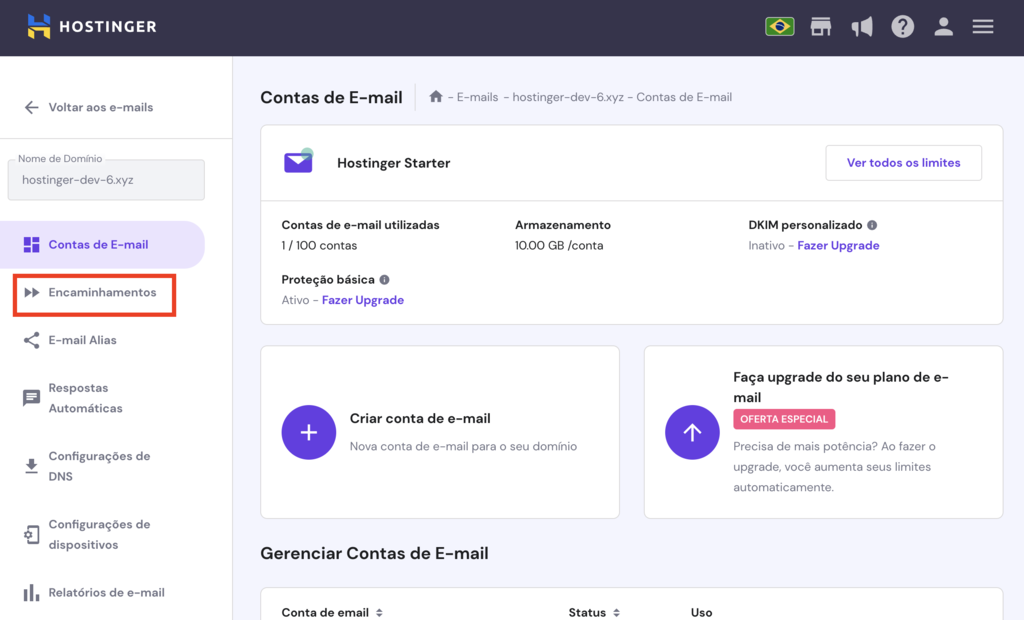
Task: Click the back arrow next to Voltar aos e-mails
Action: pyautogui.click(x=31, y=107)
